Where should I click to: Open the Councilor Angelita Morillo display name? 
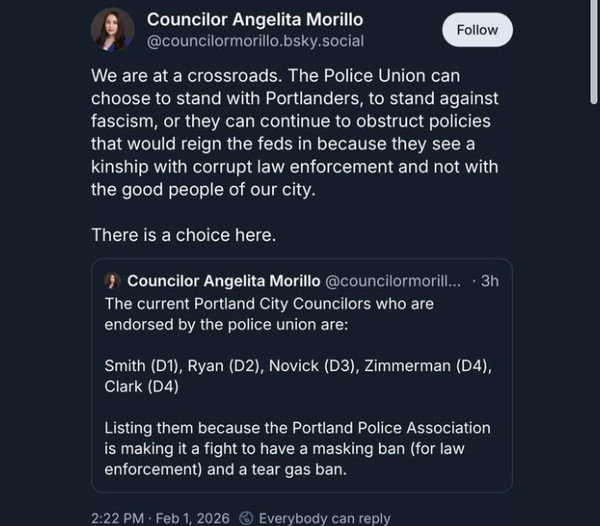tap(254, 19)
